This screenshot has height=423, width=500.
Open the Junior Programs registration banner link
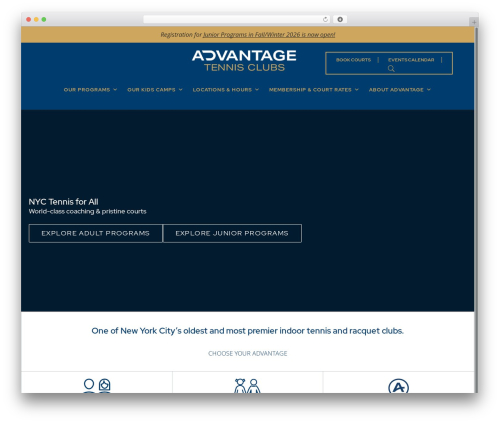pos(269,35)
